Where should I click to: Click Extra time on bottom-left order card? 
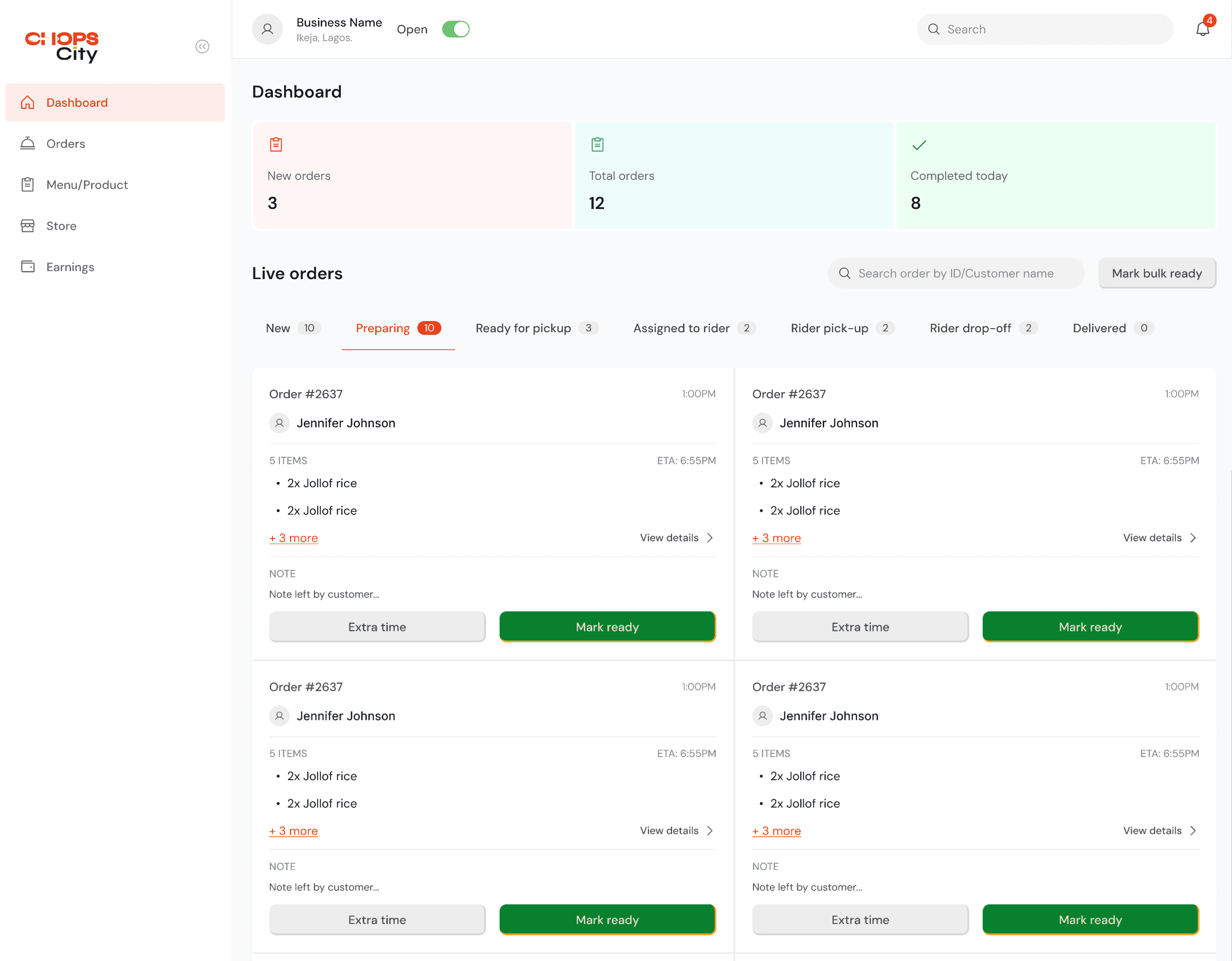coord(377,919)
